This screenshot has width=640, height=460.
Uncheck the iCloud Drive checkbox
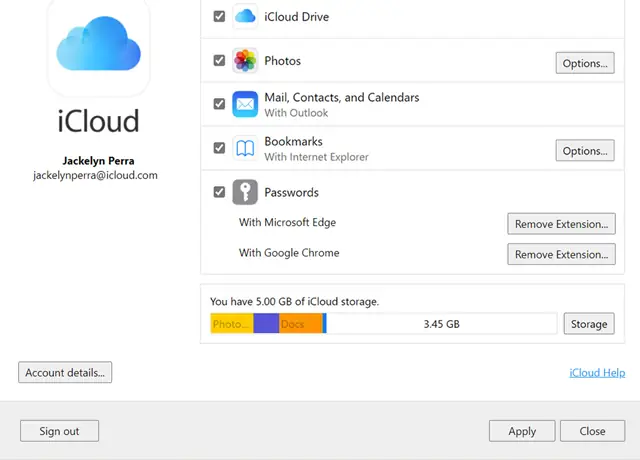click(219, 16)
